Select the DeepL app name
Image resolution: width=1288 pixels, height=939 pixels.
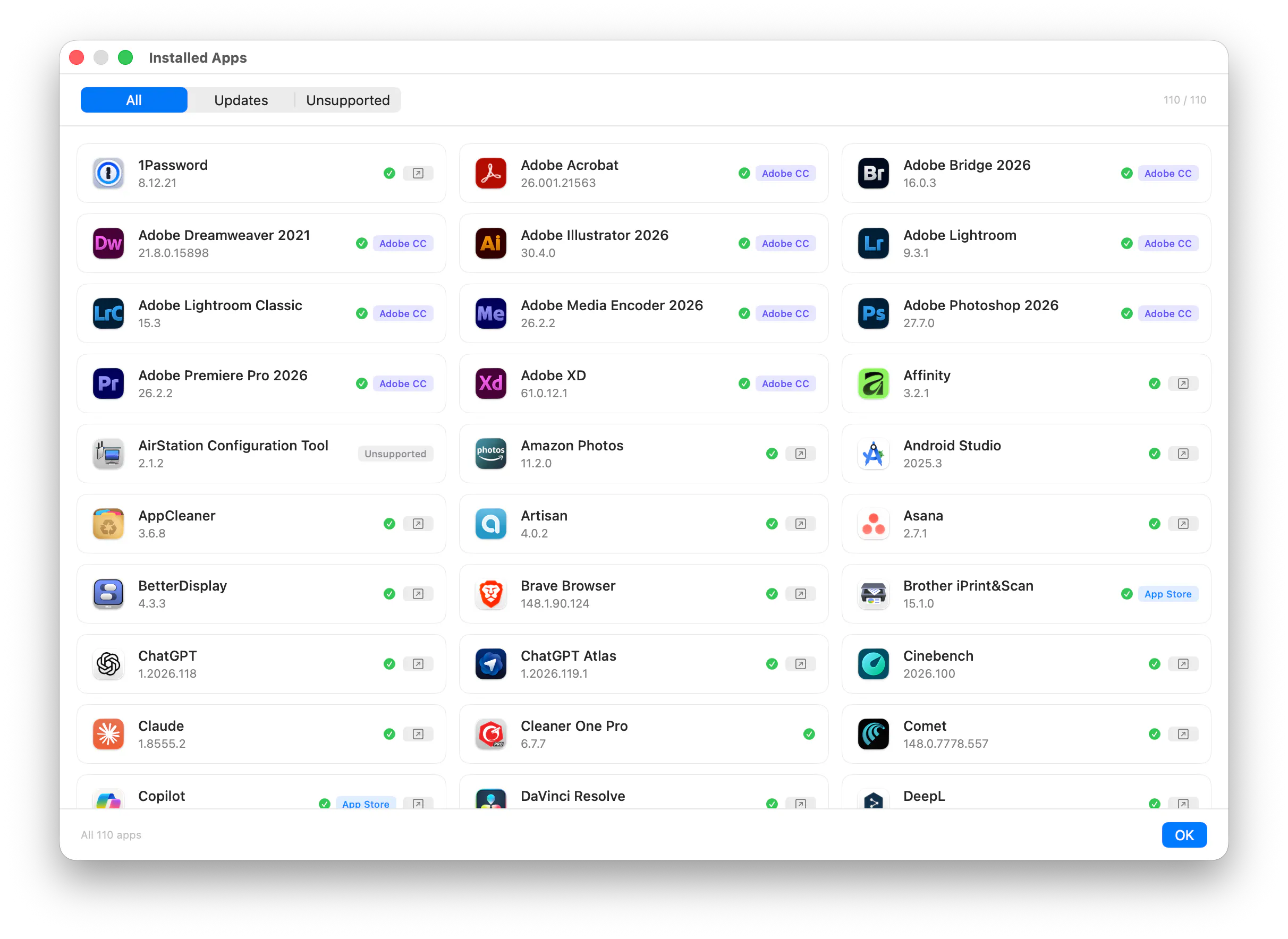(924, 796)
